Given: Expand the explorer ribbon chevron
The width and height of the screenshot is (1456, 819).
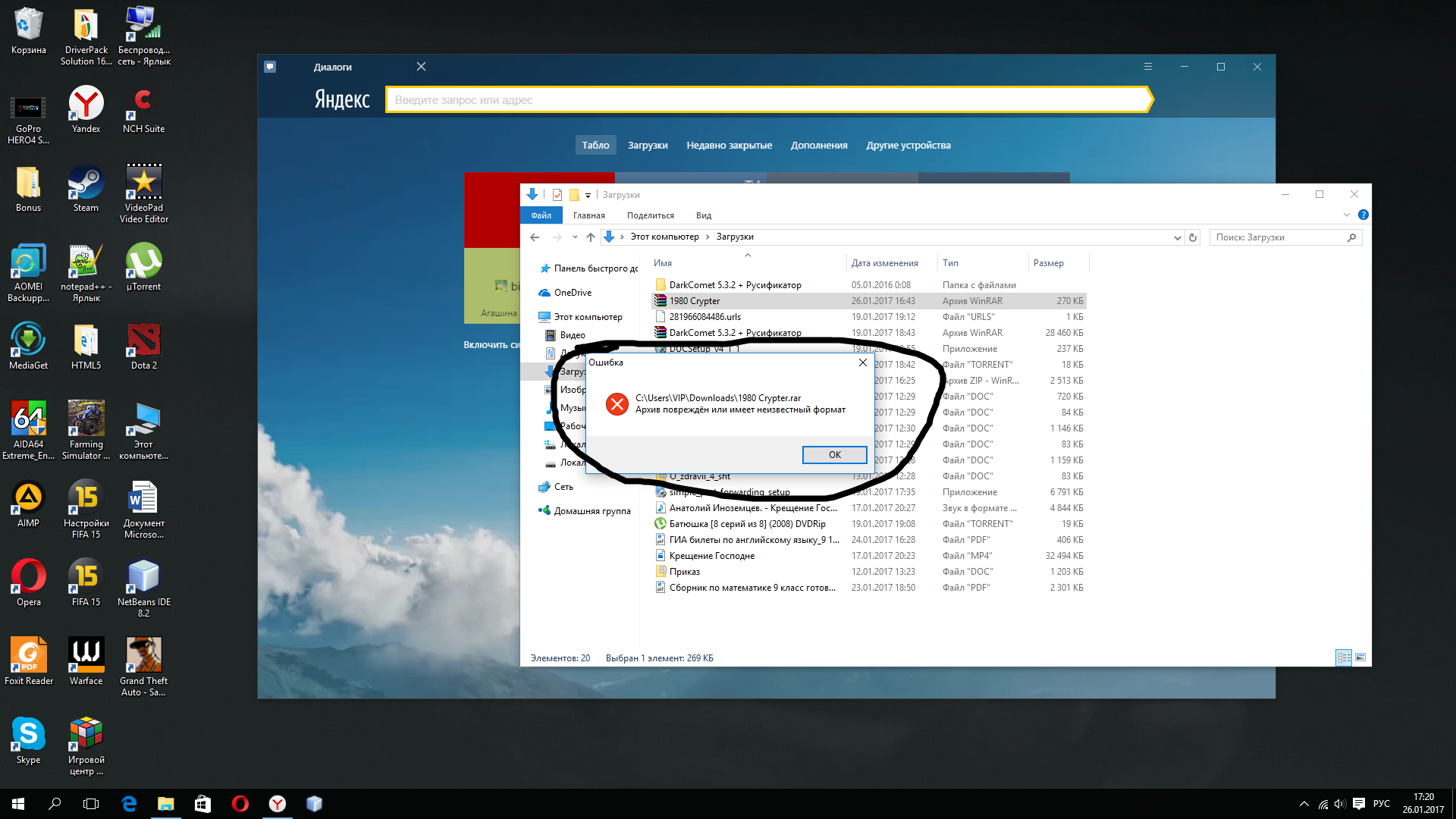Looking at the screenshot, I should (1347, 215).
